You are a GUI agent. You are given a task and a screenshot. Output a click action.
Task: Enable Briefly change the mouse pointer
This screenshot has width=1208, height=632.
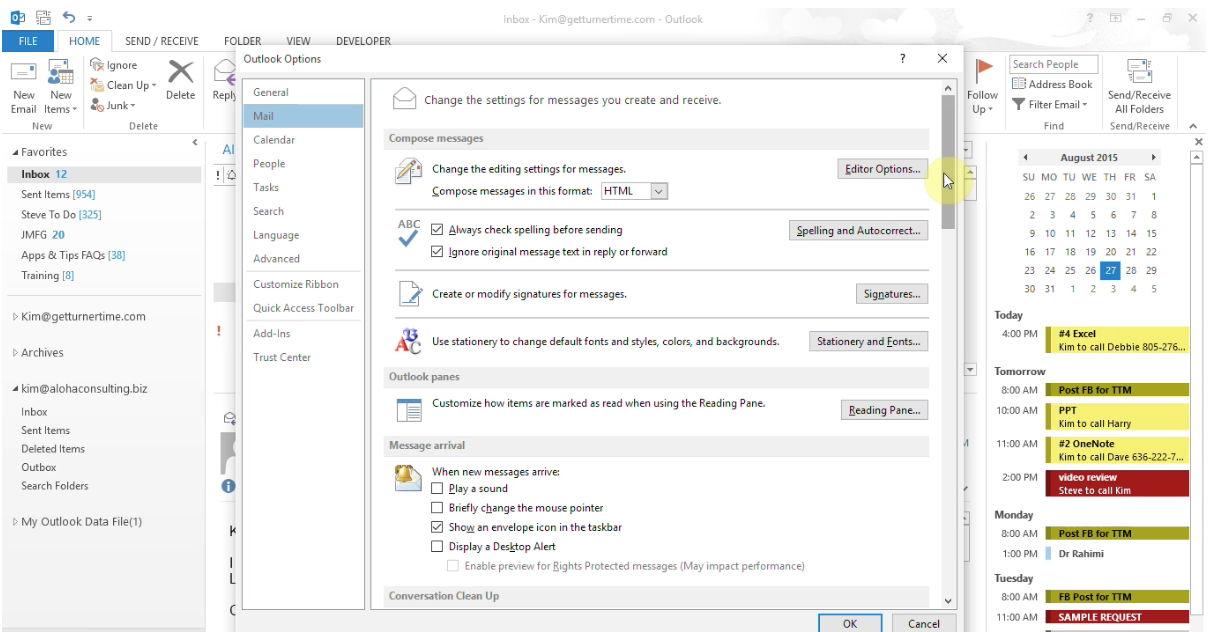[x=437, y=508]
